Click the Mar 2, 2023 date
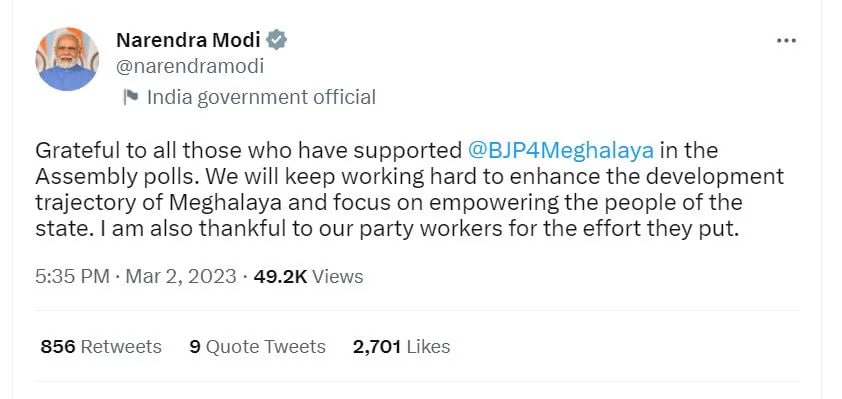This screenshot has height=399, width=842. pyautogui.click(x=180, y=277)
